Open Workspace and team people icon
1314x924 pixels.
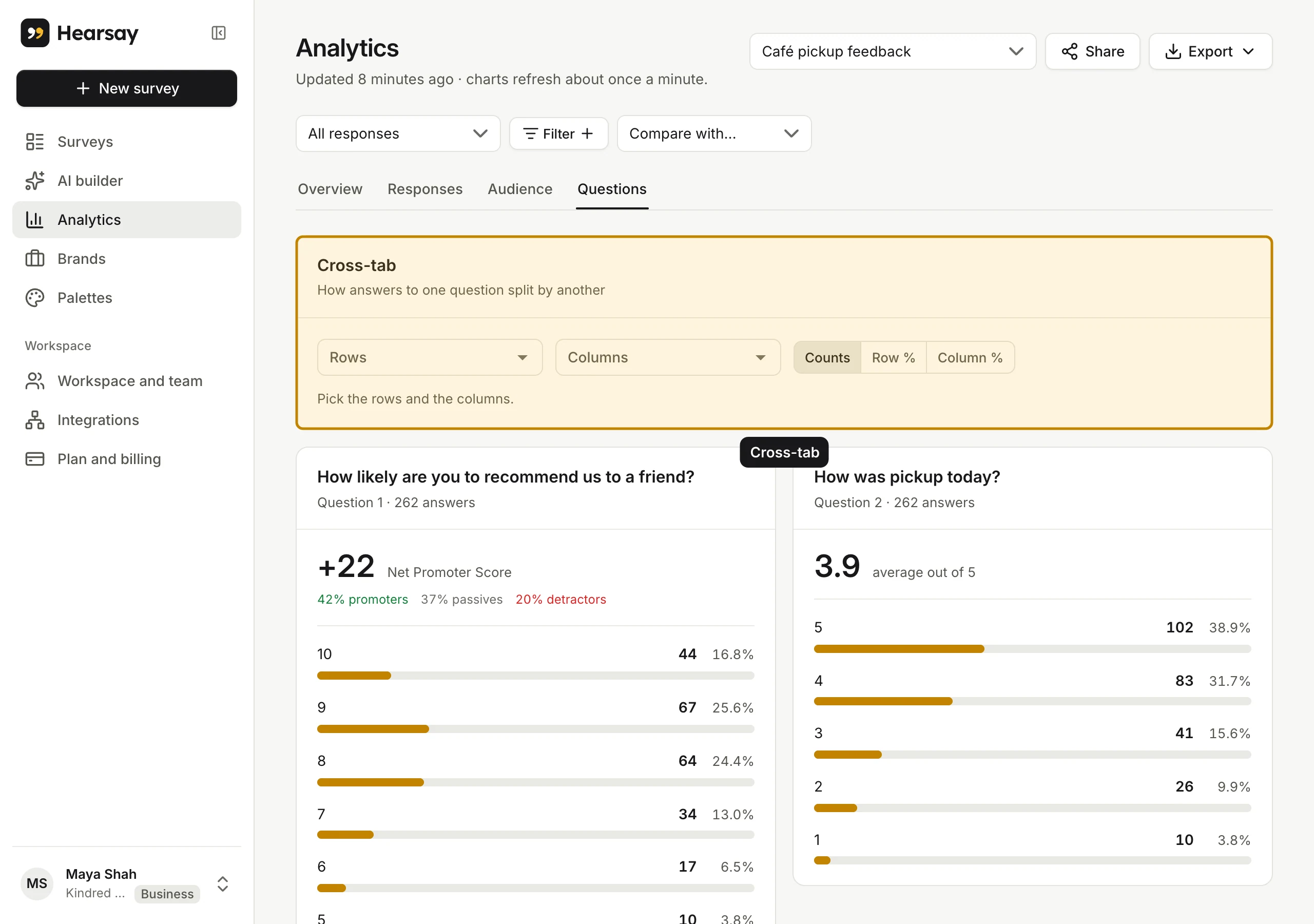tap(35, 381)
